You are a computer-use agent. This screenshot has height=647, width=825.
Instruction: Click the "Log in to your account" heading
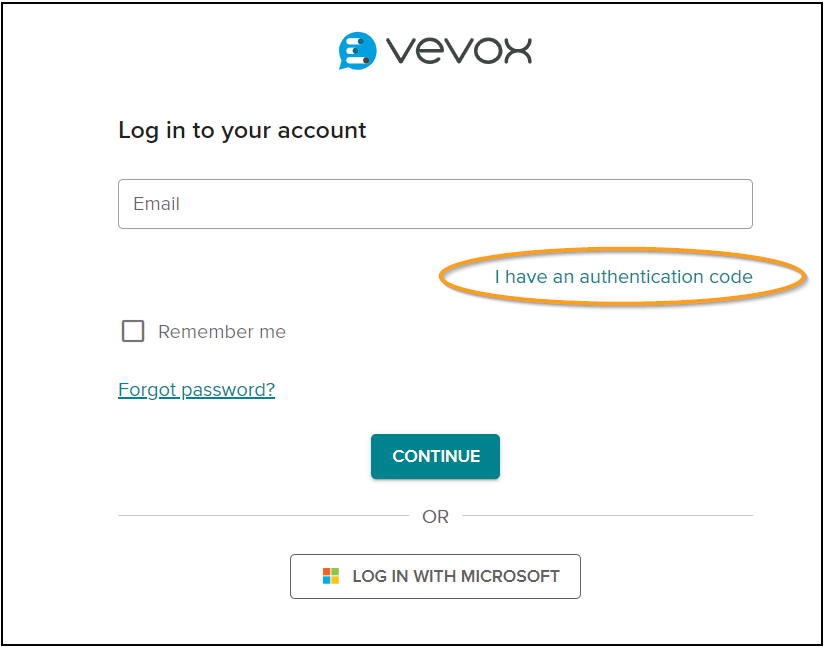[x=242, y=130]
